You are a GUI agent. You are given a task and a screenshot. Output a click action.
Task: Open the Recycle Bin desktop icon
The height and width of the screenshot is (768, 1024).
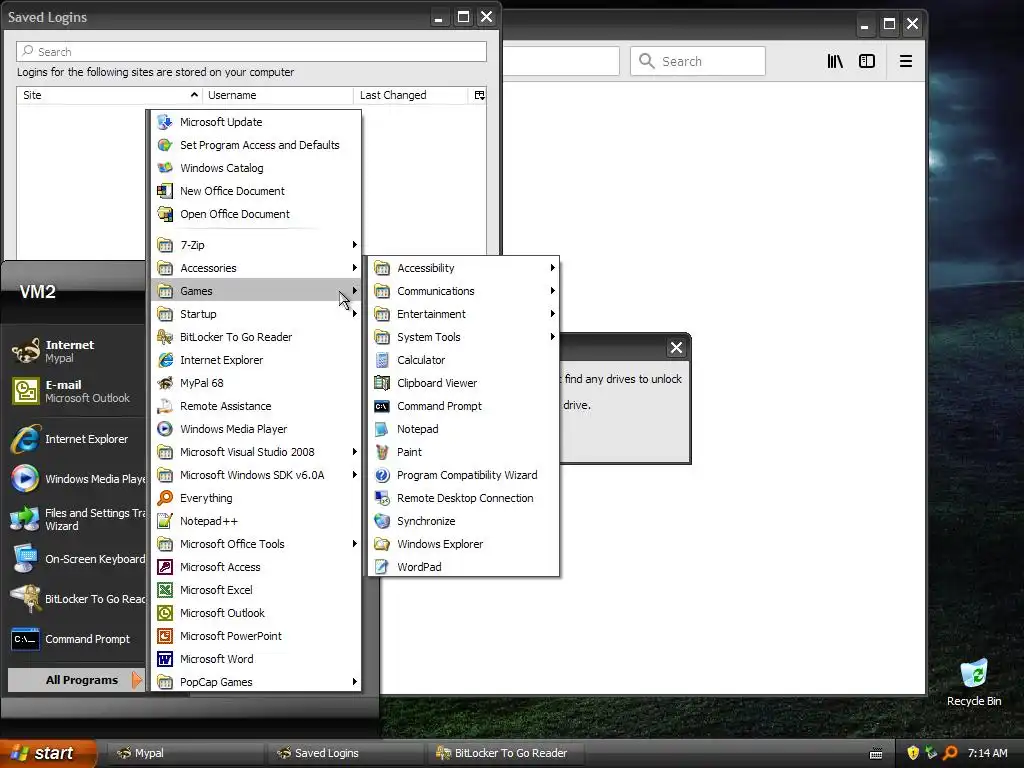[x=974, y=683]
